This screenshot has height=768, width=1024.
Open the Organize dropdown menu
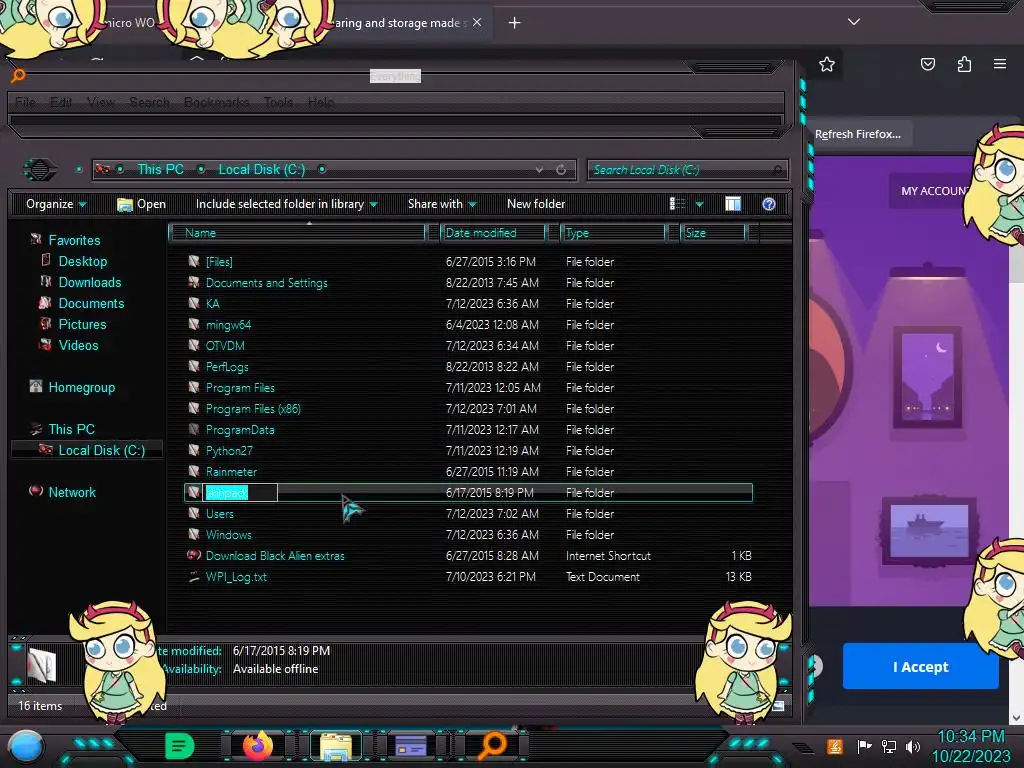click(56, 204)
